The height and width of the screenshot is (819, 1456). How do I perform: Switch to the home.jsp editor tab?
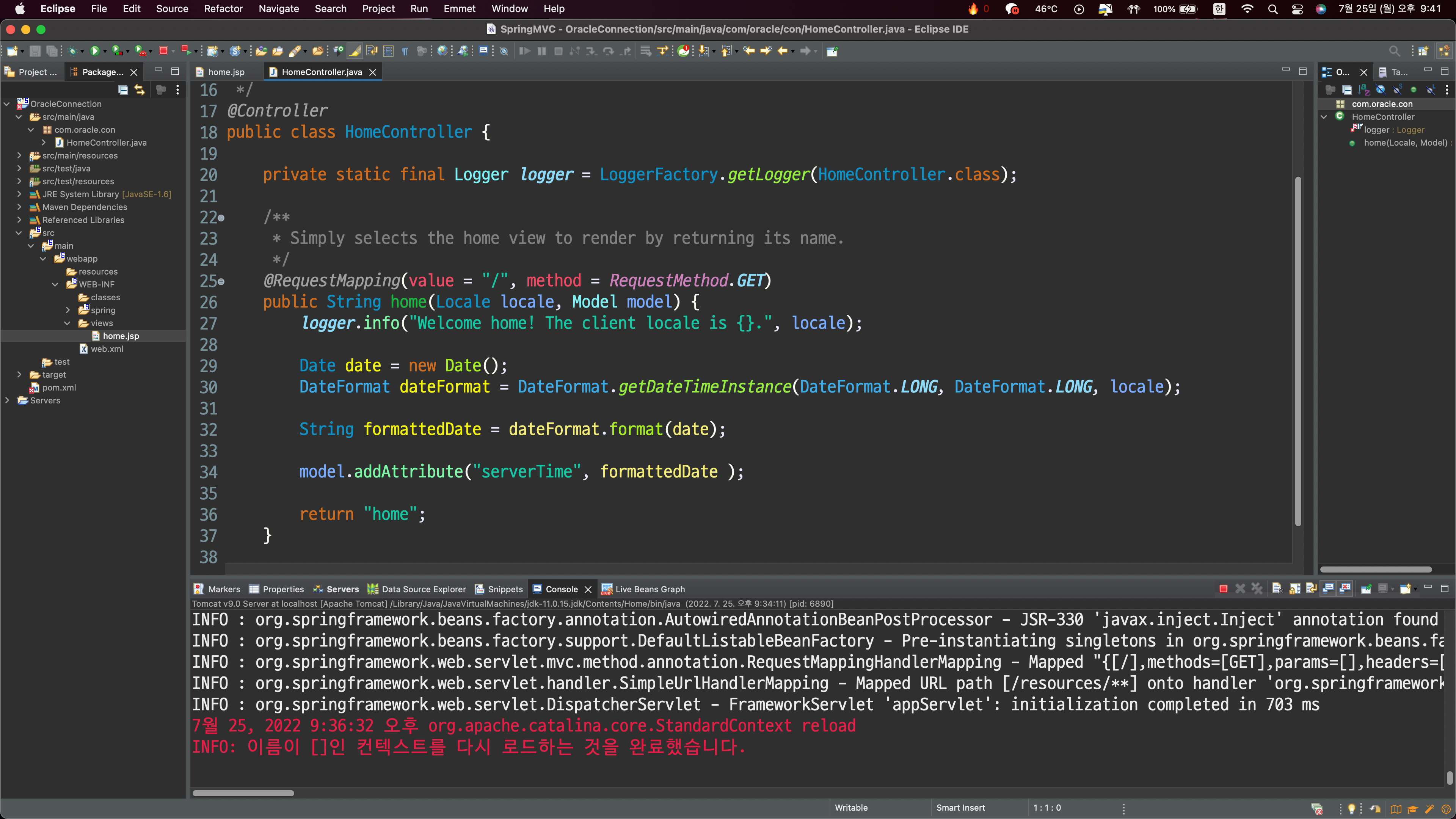[226, 72]
